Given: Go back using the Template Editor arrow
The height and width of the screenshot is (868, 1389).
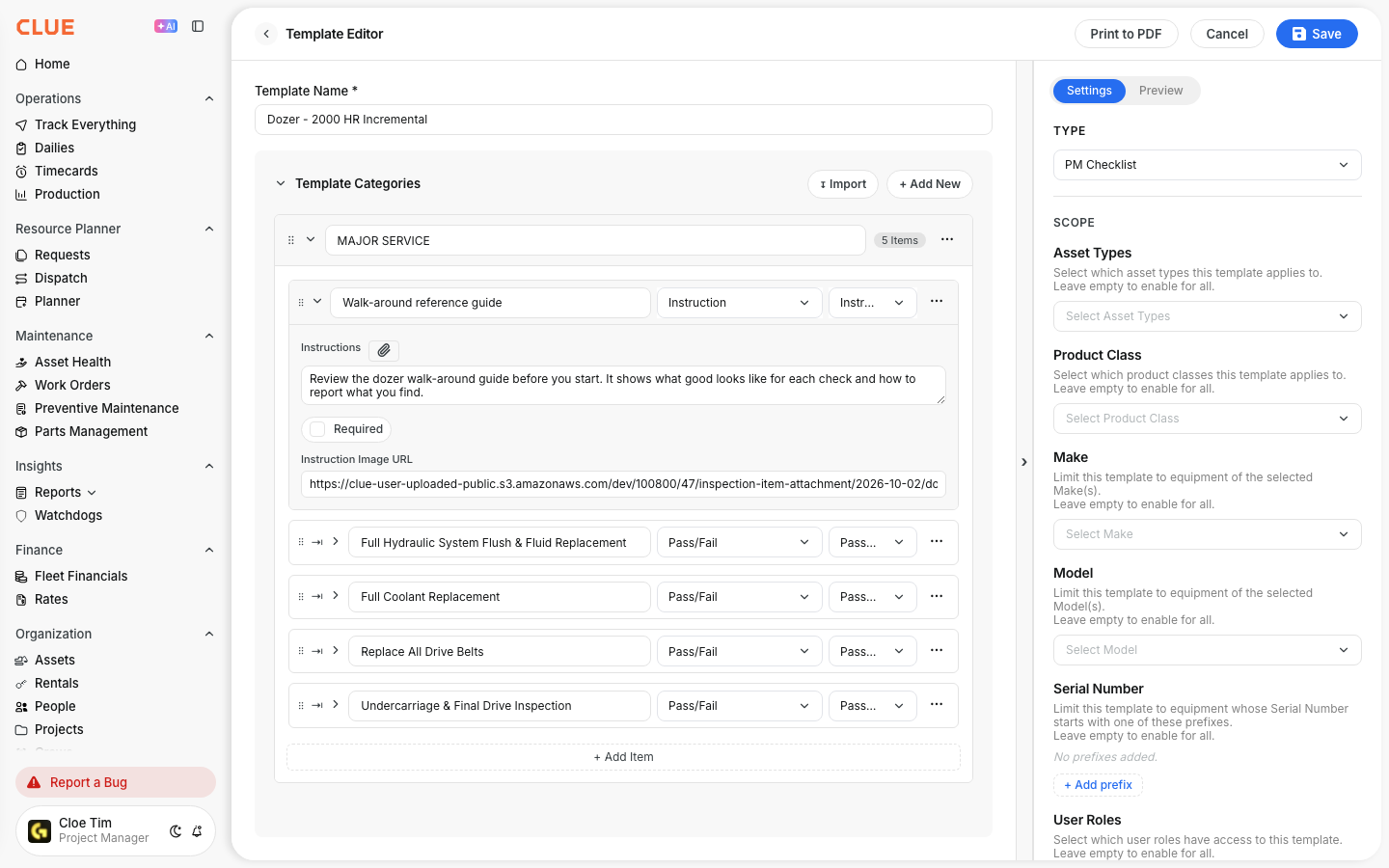Looking at the screenshot, I should 266,34.
